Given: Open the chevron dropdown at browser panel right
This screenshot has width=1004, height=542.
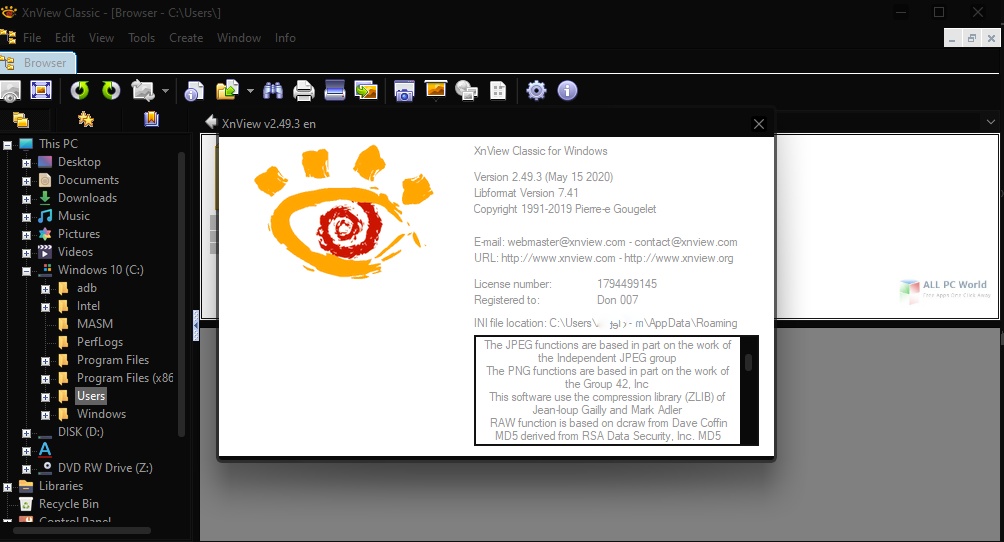Looking at the screenshot, I should click(x=991, y=122).
